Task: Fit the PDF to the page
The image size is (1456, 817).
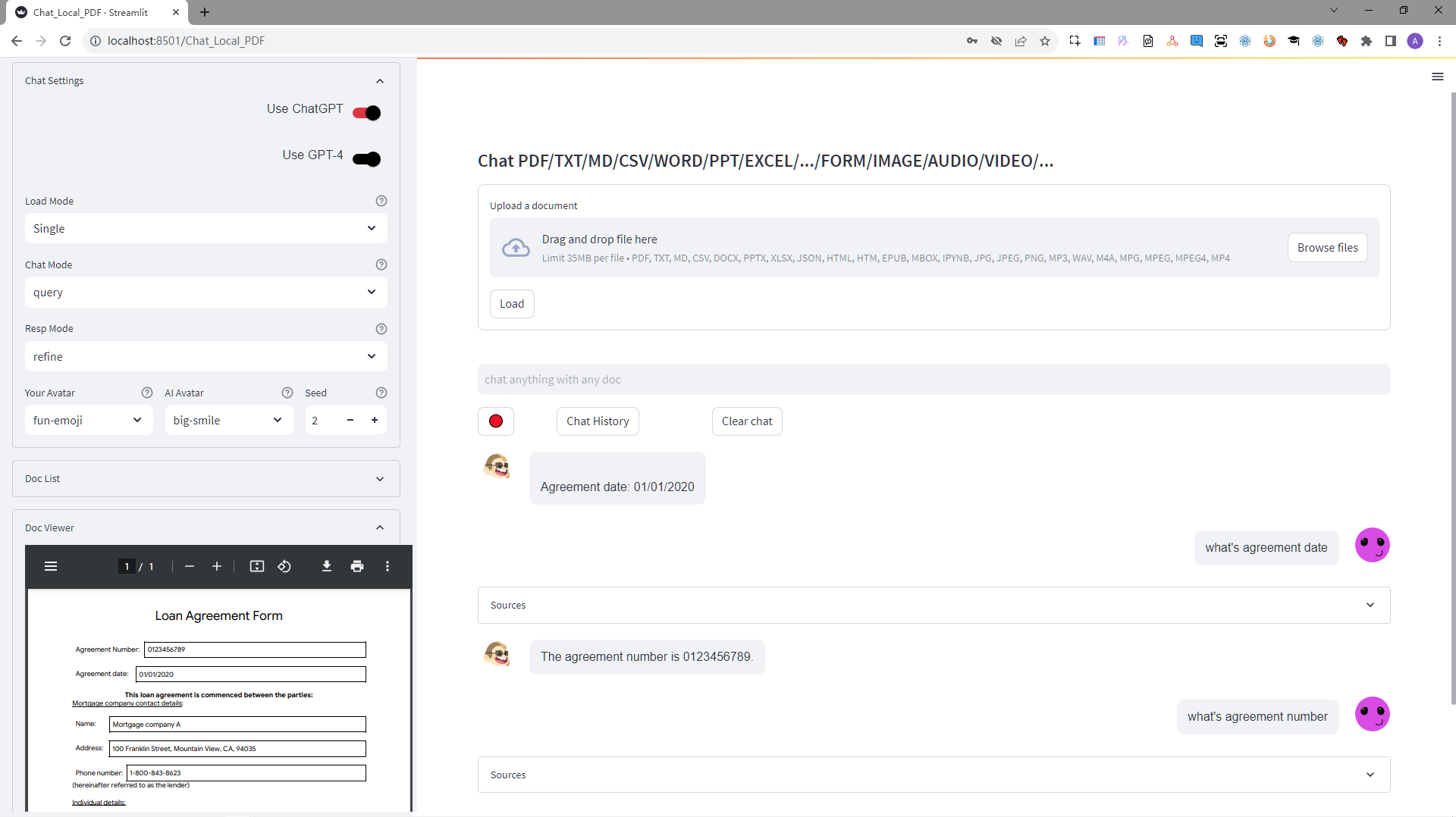Action: [x=257, y=566]
